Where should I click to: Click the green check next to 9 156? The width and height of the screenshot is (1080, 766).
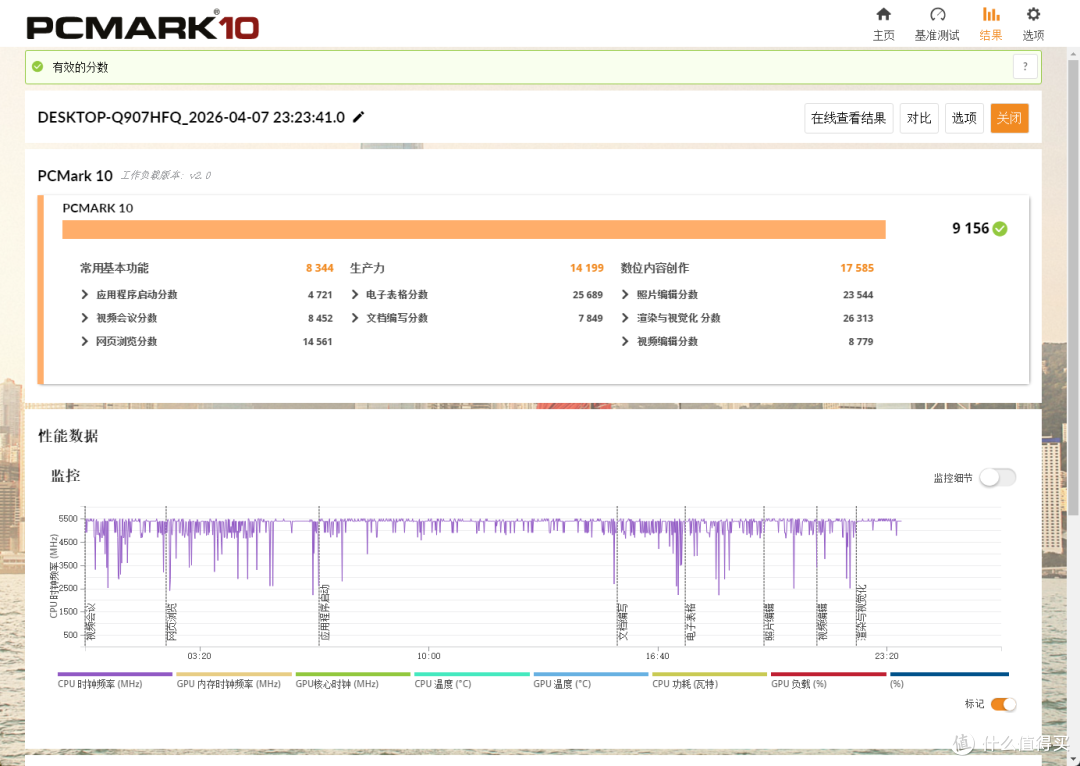click(1000, 229)
